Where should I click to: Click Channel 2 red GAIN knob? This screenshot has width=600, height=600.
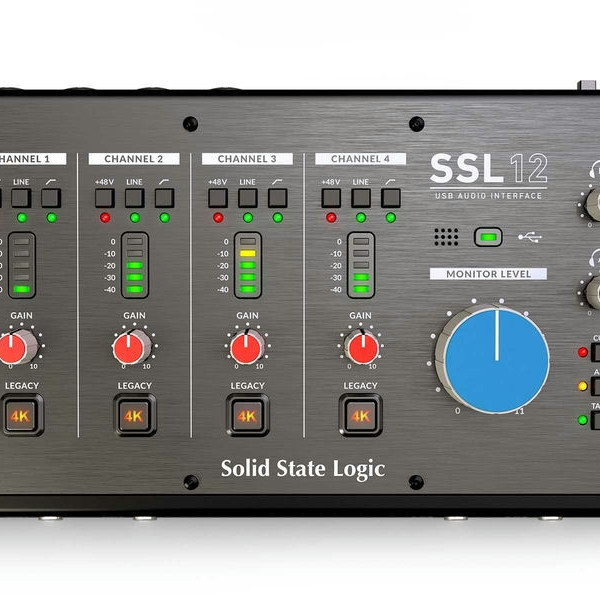click(x=128, y=349)
